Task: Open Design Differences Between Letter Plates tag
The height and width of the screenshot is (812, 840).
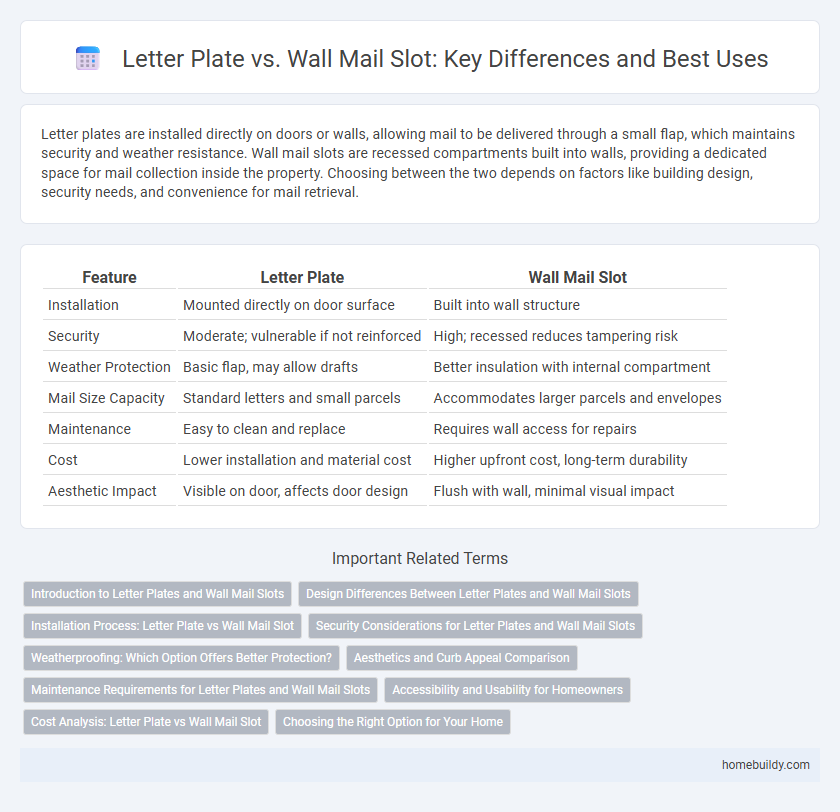Action: [468, 593]
